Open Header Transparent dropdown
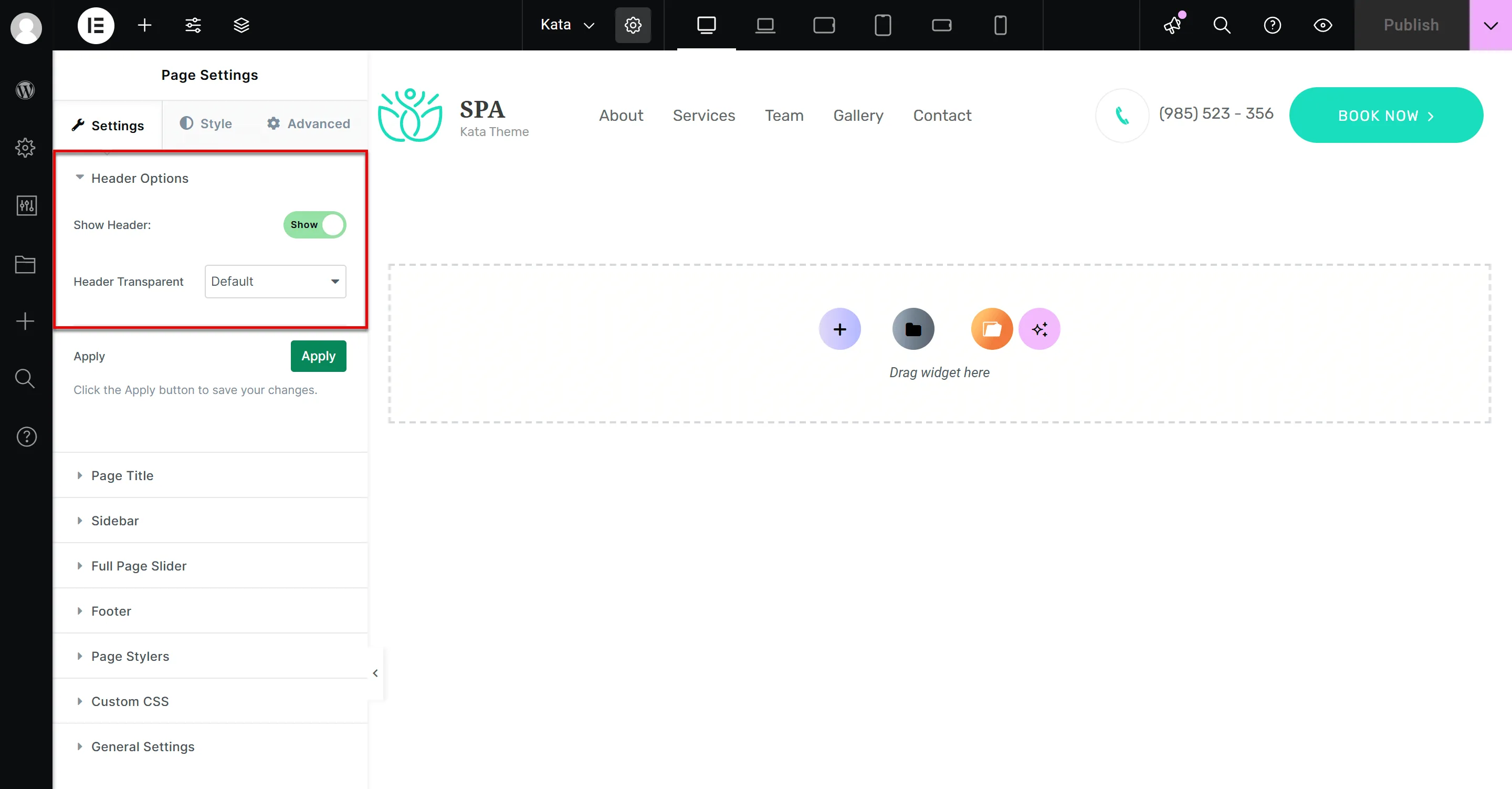The image size is (1512, 789). pos(275,282)
